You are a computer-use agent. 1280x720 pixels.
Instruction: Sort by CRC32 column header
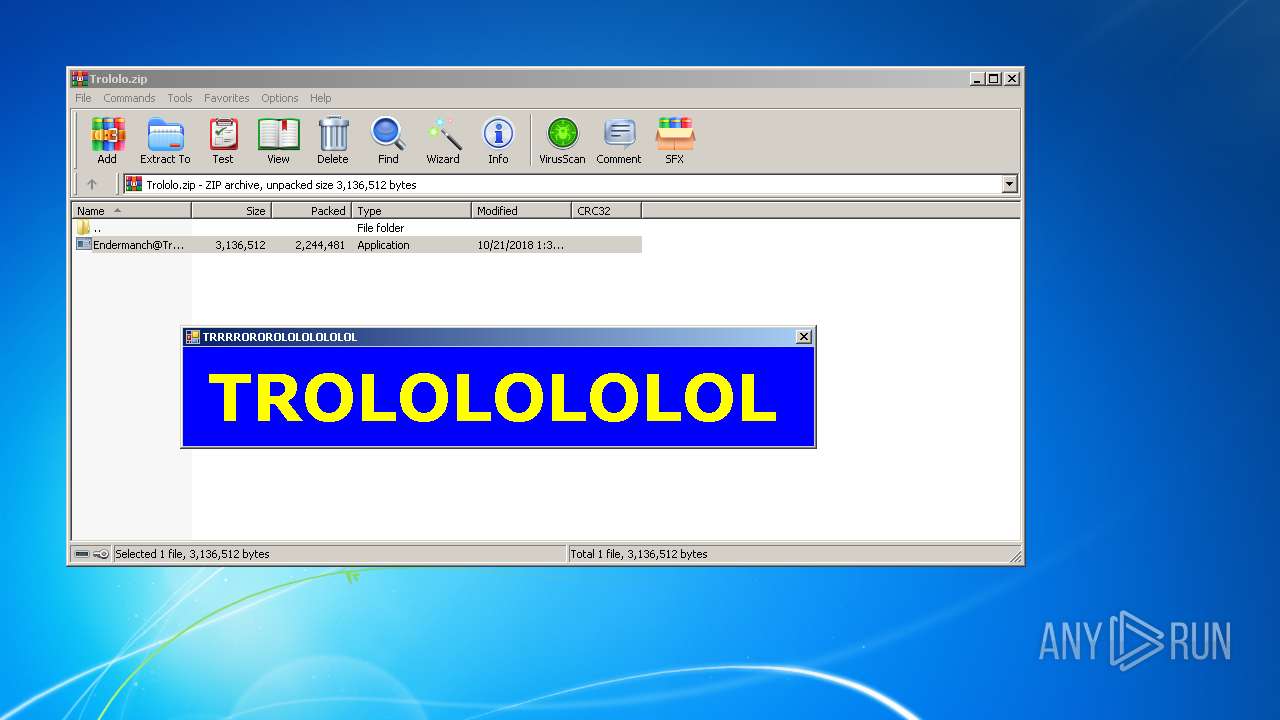[606, 211]
